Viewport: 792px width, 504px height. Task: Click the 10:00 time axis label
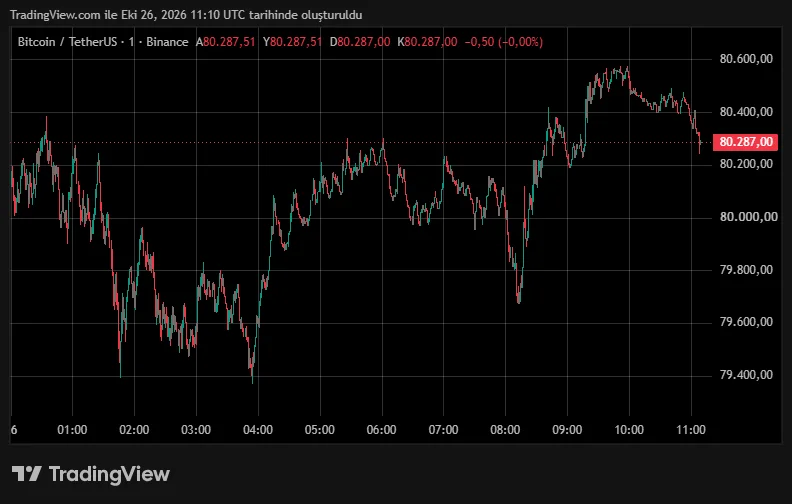(x=629, y=430)
